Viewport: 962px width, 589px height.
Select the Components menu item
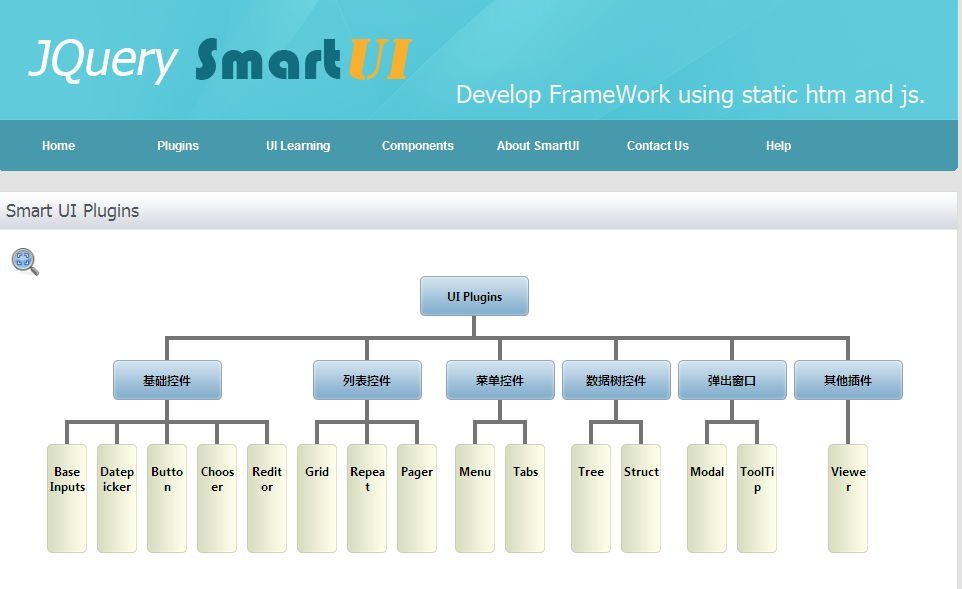[x=418, y=146]
